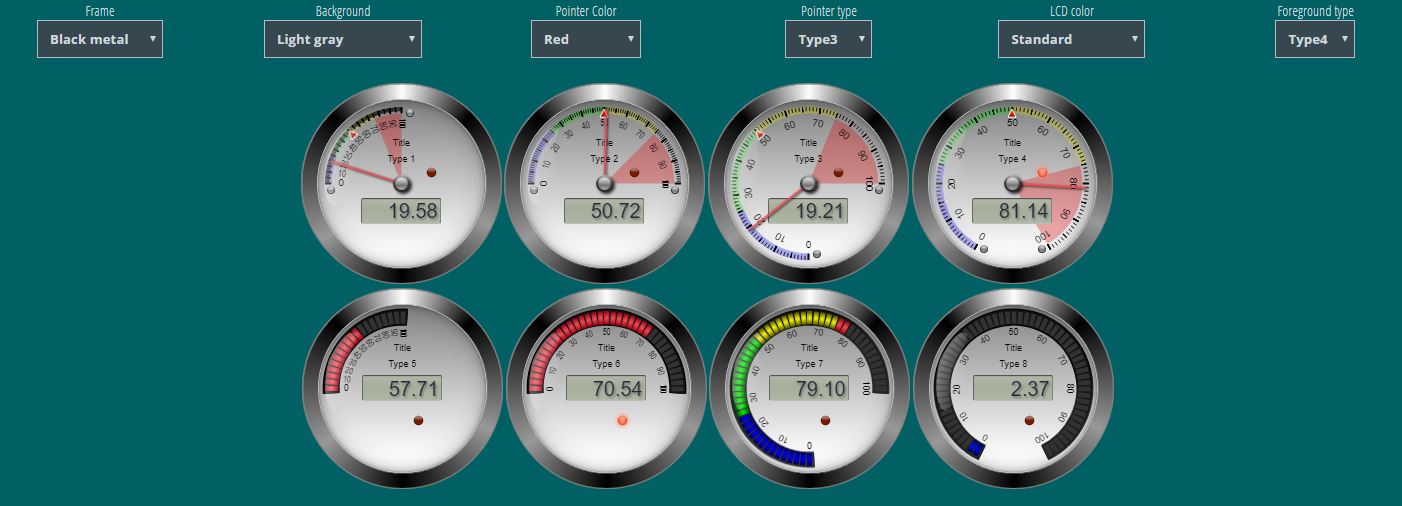Screen dimensions: 1402x506
Task: Click the Type 3 radial gauge
Action: tap(808, 184)
